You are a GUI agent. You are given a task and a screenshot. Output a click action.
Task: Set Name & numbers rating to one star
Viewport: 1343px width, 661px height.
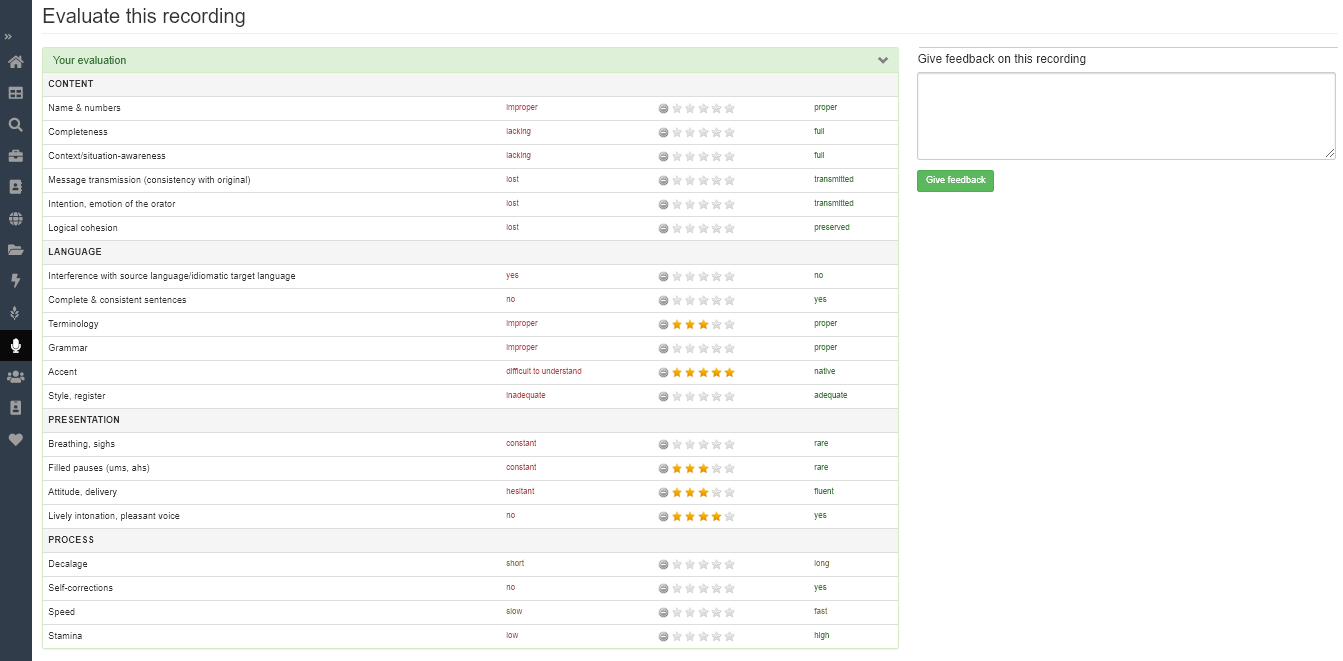(x=677, y=109)
